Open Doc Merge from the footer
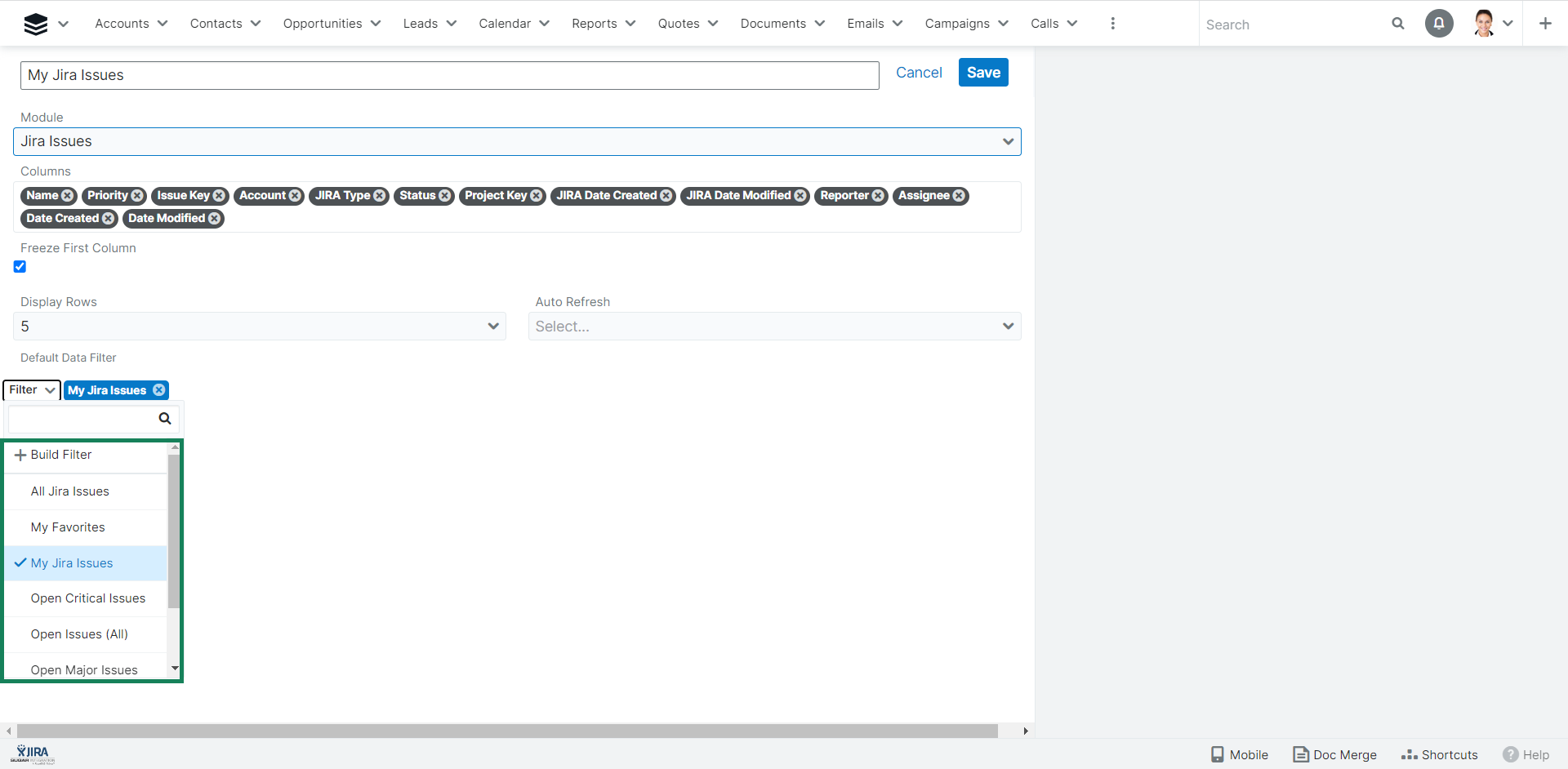Viewport: 1568px width, 769px height. click(1334, 755)
